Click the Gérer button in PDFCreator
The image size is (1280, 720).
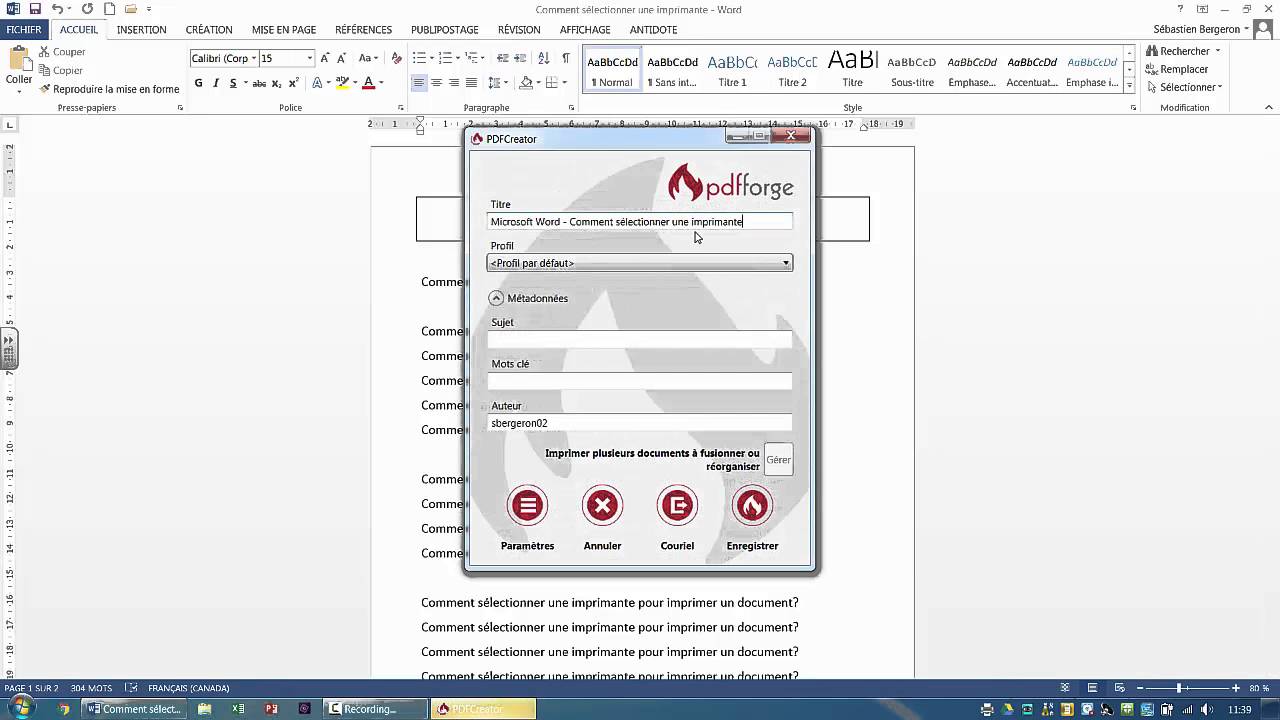(x=778, y=460)
